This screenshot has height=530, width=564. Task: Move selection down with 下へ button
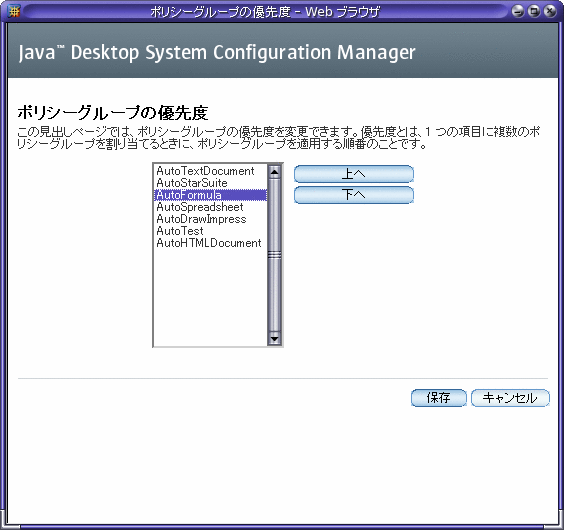354,195
